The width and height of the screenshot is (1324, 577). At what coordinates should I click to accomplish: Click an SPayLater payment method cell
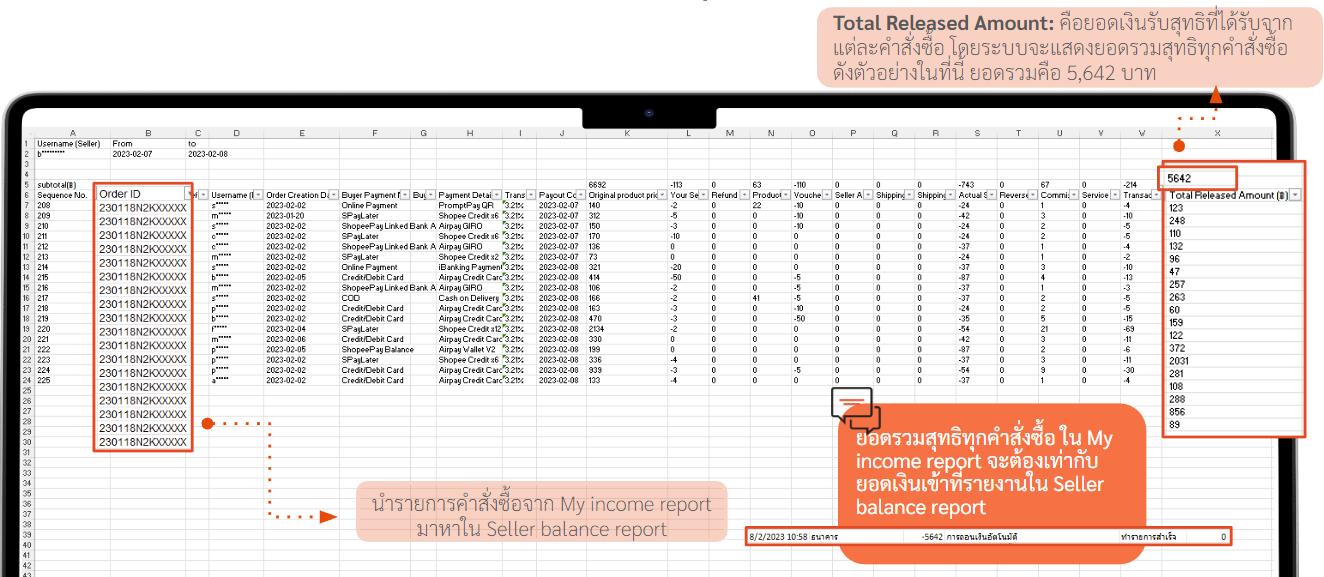pos(355,215)
